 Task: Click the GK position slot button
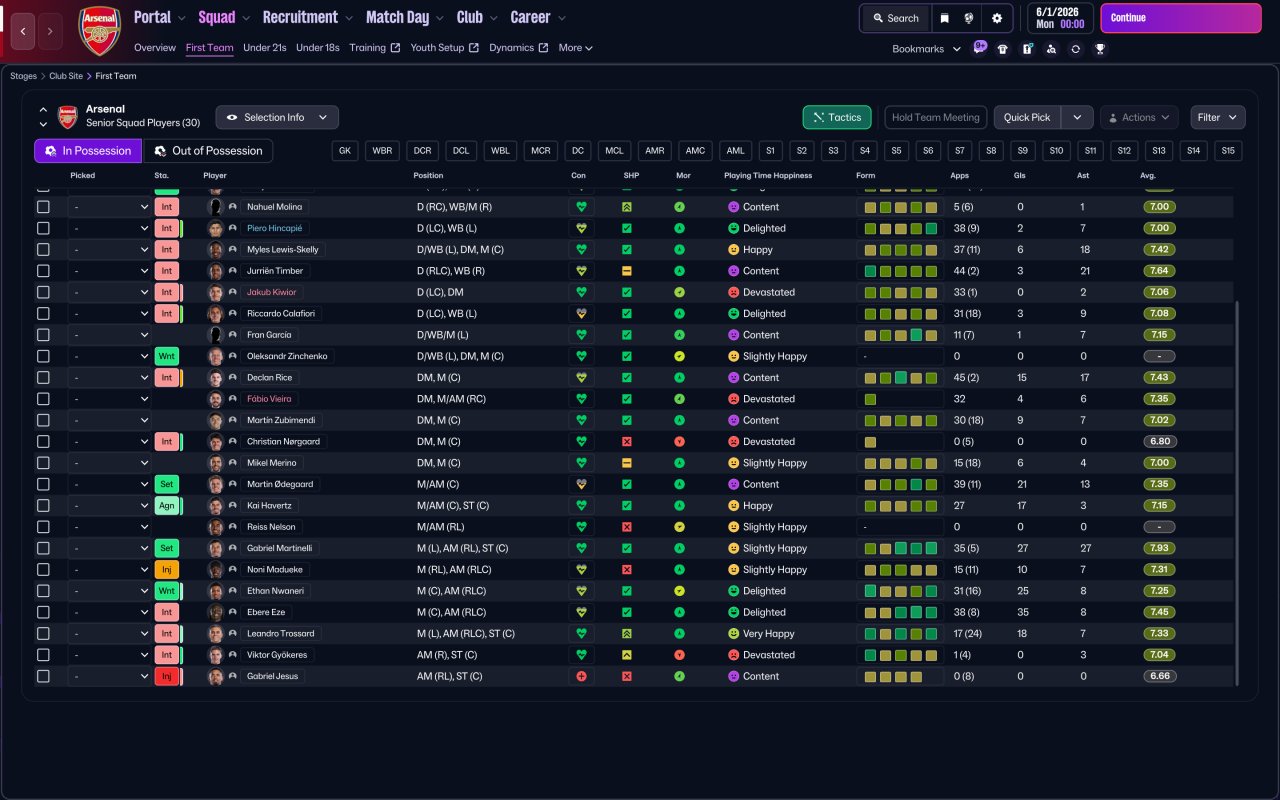(x=346, y=151)
